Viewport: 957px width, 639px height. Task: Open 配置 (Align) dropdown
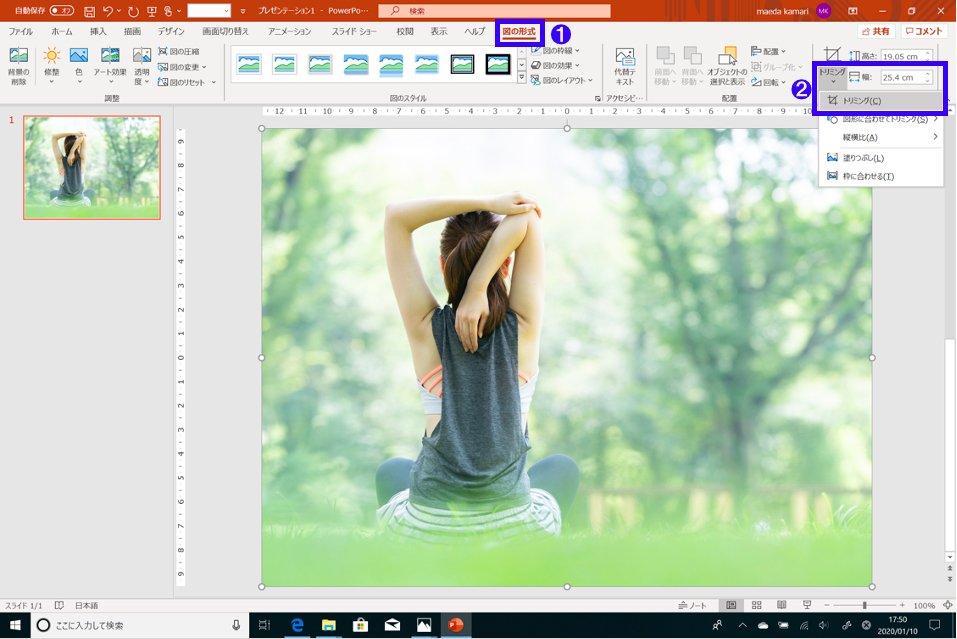pyautogui.click(x=768, y=51)
